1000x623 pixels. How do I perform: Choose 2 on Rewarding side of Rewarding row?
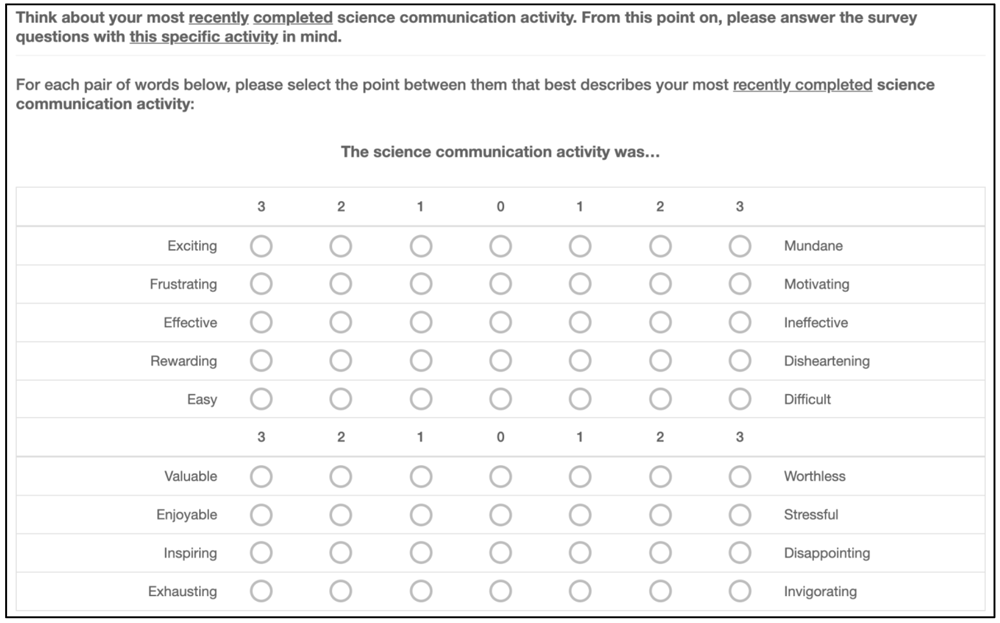pyautogui.click(x=341, y=361)
